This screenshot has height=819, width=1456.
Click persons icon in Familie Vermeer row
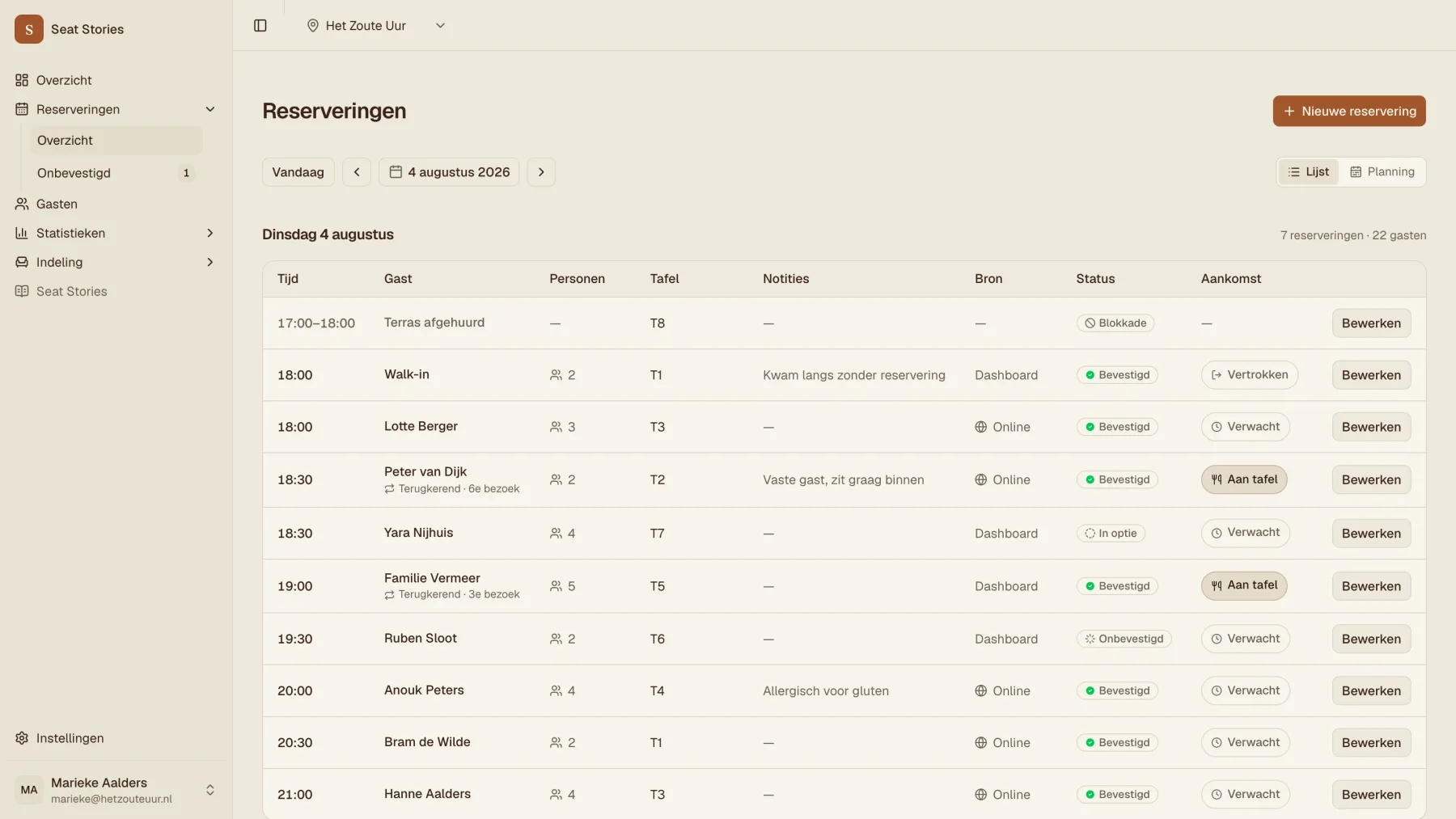[556, 586]
